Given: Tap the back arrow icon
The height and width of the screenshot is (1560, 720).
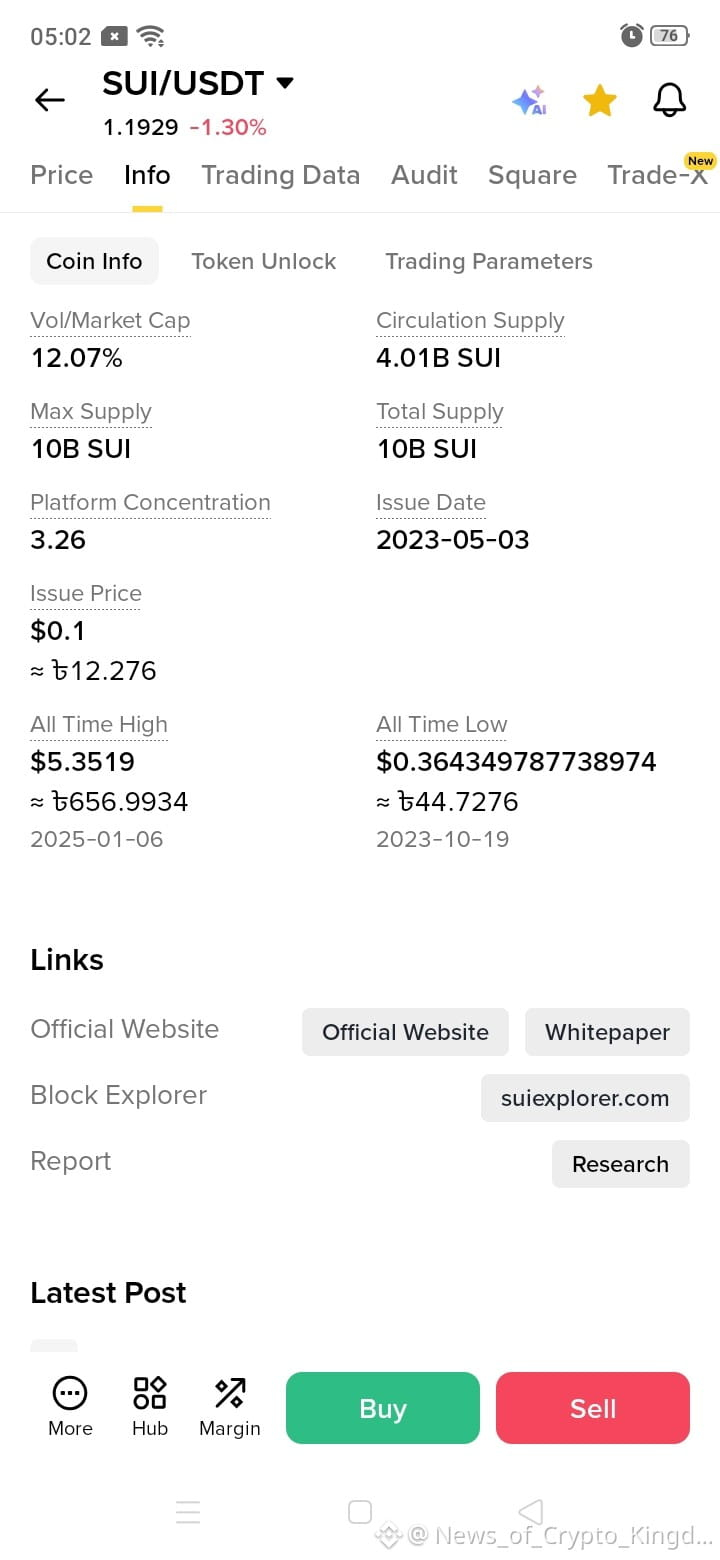Looking at the screenshot, I should [x=49, y=100].
